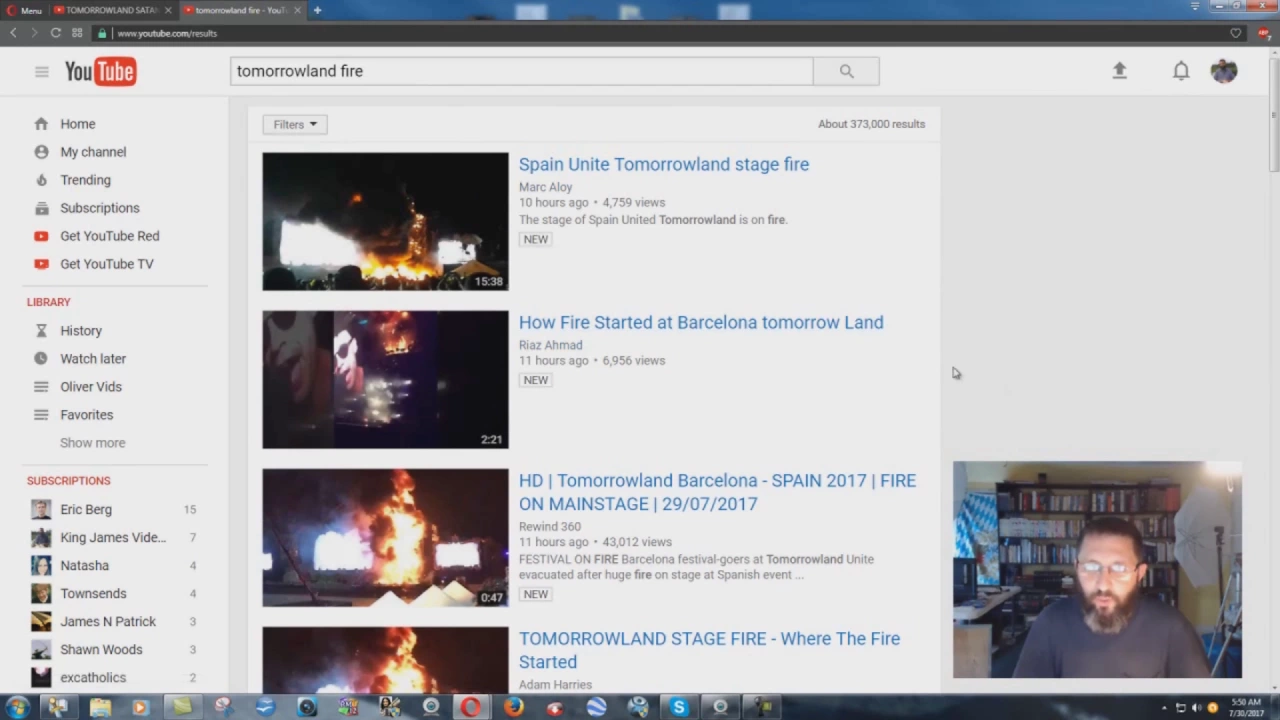Open HD Tomorrowland Barcelona FIRE ON MAINSTAGE title
The image size is (1280, 720).
(717, 492)
